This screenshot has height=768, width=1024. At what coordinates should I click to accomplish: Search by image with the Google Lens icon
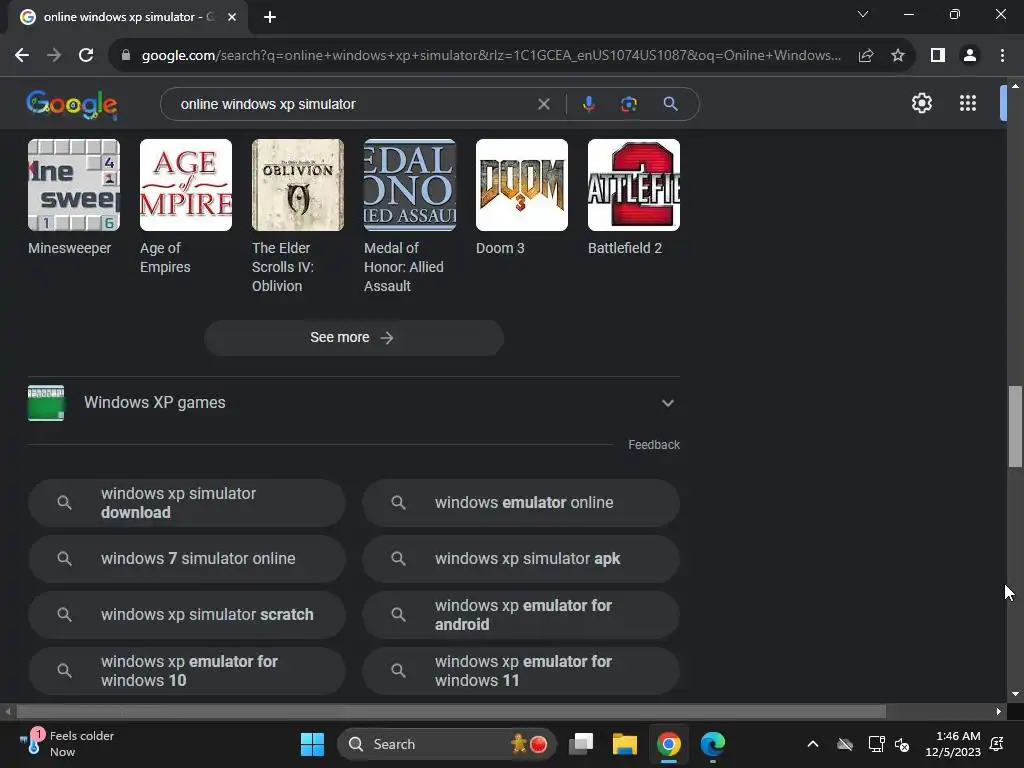tap(628, 104)
